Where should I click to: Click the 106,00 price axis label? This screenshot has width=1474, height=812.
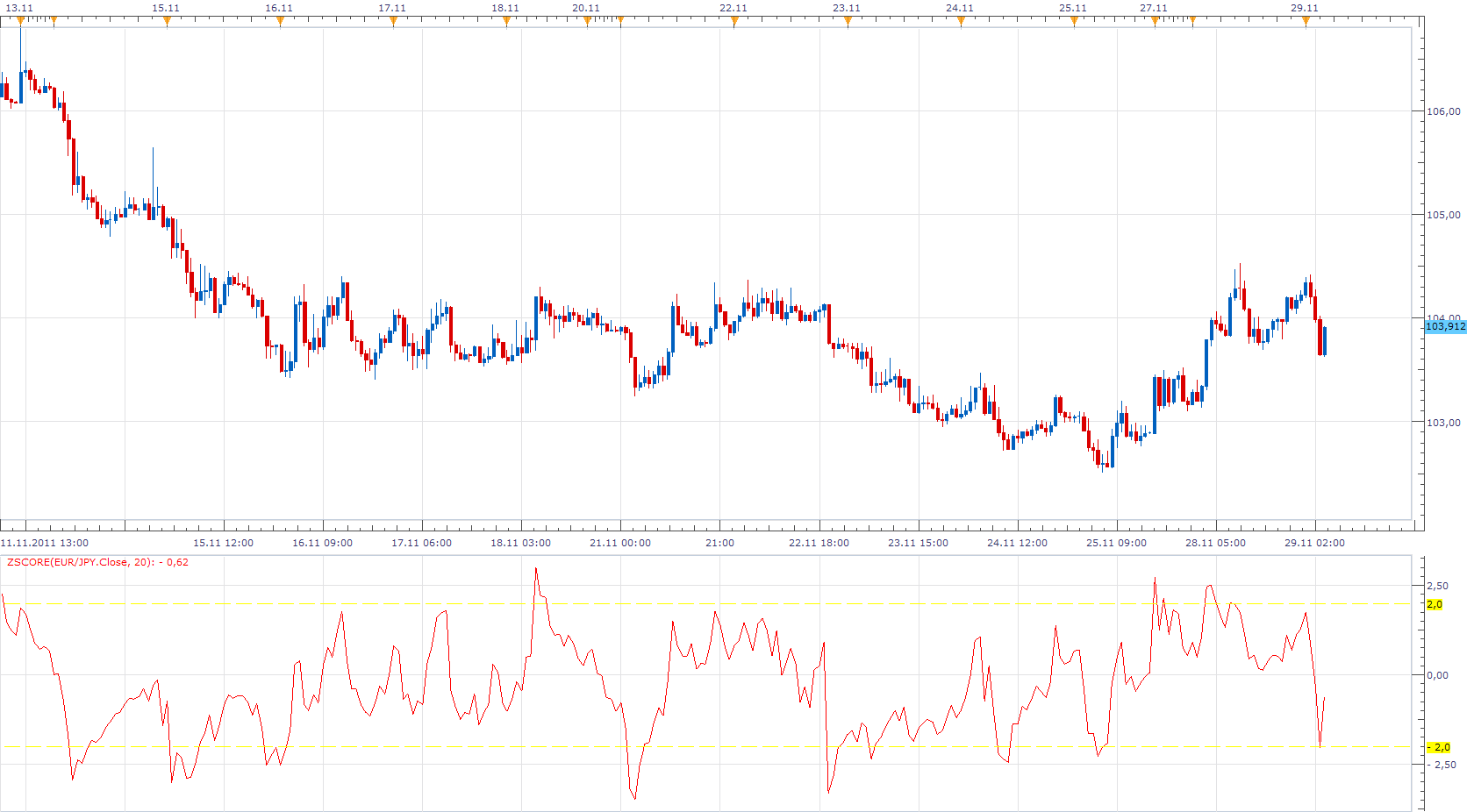pyautogui.click(x=1443, y=111)
